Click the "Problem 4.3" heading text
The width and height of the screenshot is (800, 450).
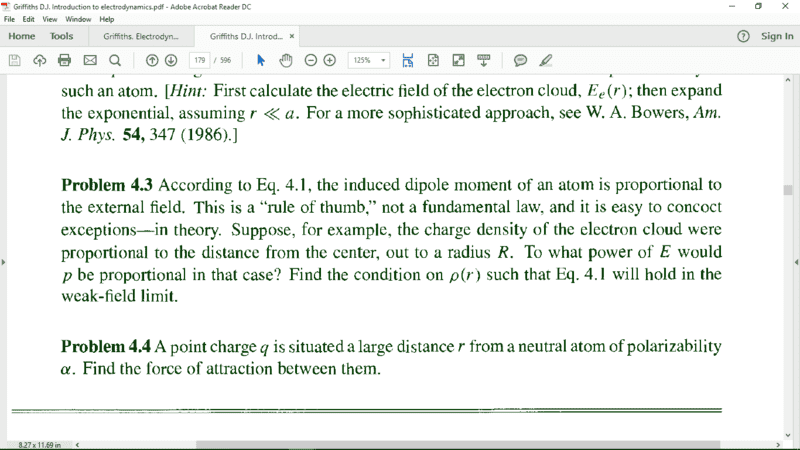[107, 185]
